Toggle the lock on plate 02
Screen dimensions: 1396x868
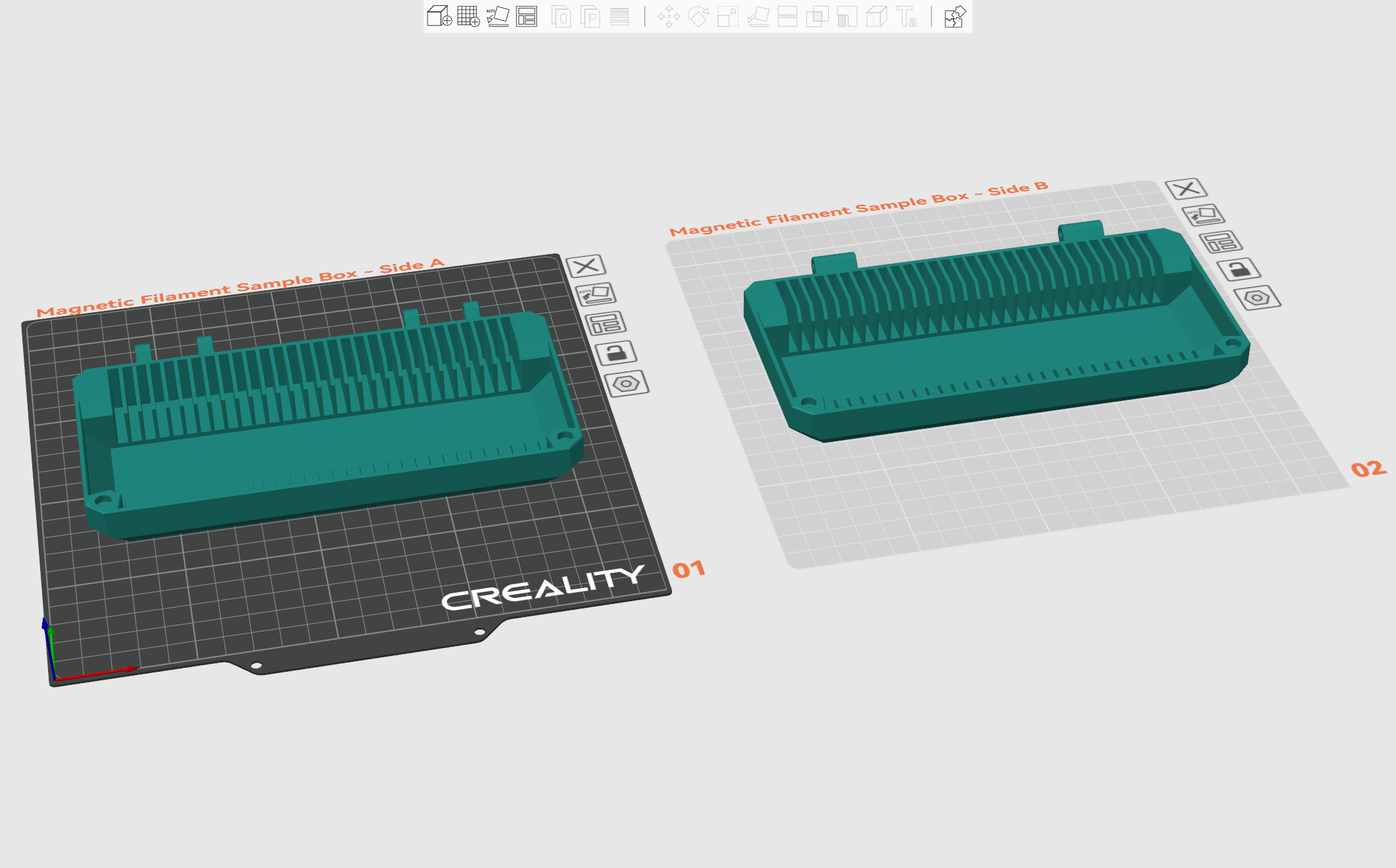pyautogui.click(x=1239, y=269)
